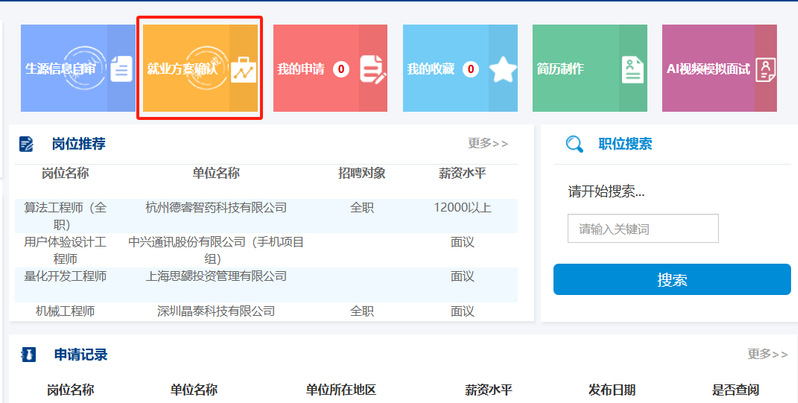
Task: Open the 量化开发工程师 job
Action: click(x=65, y=276)
